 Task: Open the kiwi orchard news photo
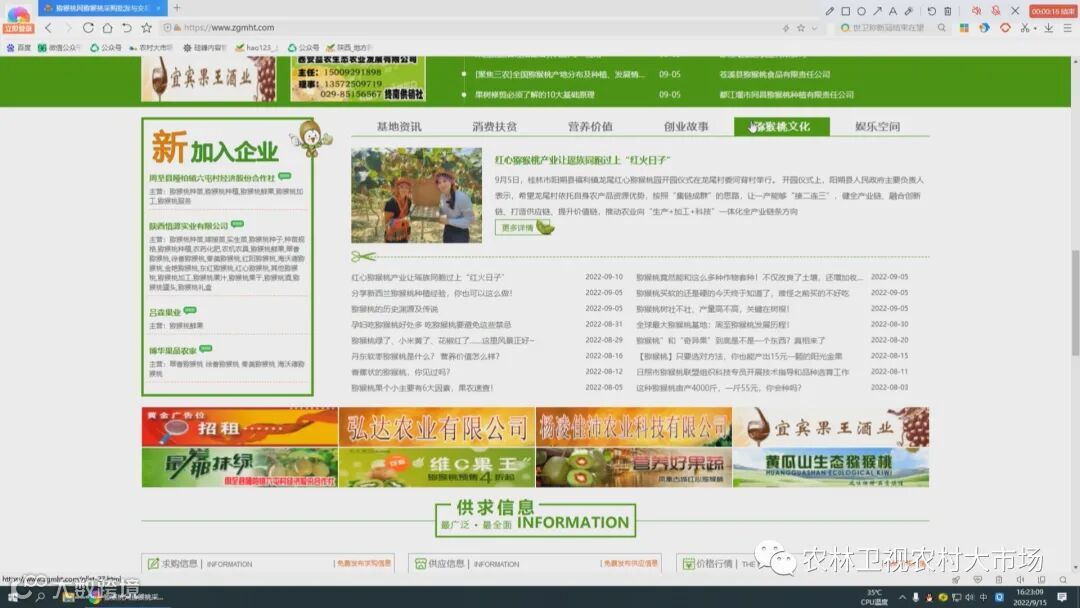pos(417,195)
